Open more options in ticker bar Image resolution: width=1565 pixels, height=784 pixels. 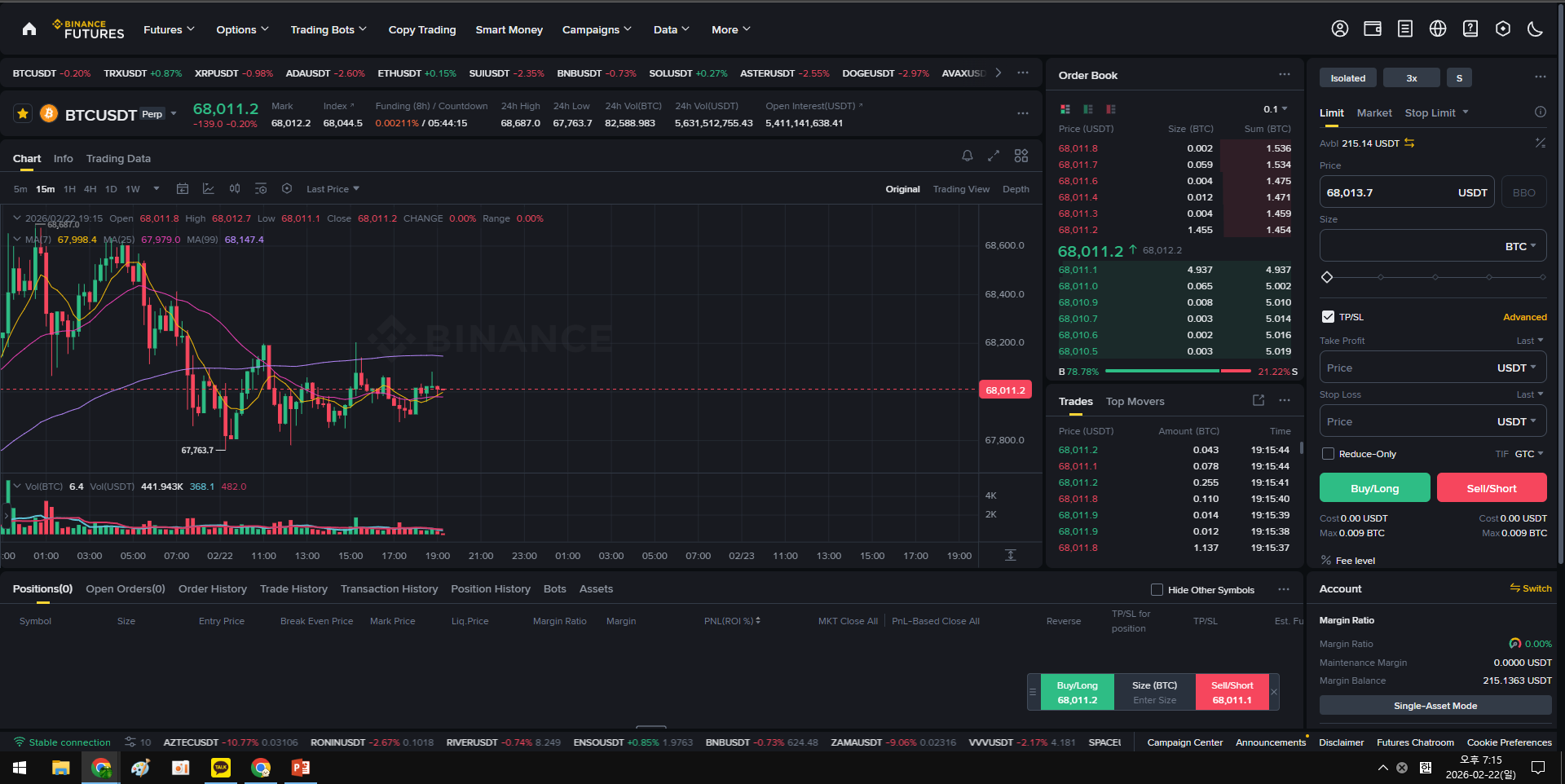click(1023, 73)
